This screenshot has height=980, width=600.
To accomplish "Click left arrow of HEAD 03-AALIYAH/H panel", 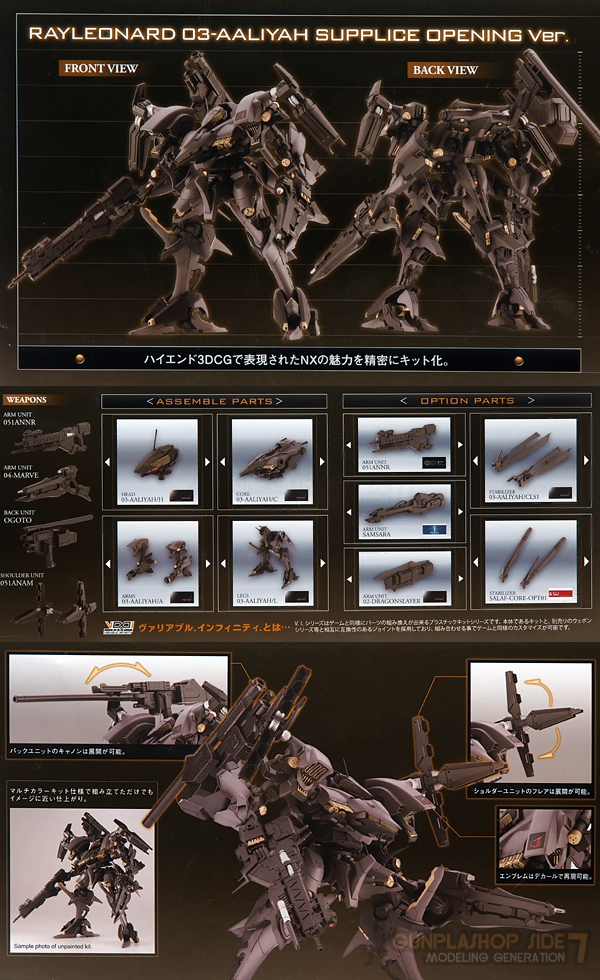I will click(x=108, y=462).
